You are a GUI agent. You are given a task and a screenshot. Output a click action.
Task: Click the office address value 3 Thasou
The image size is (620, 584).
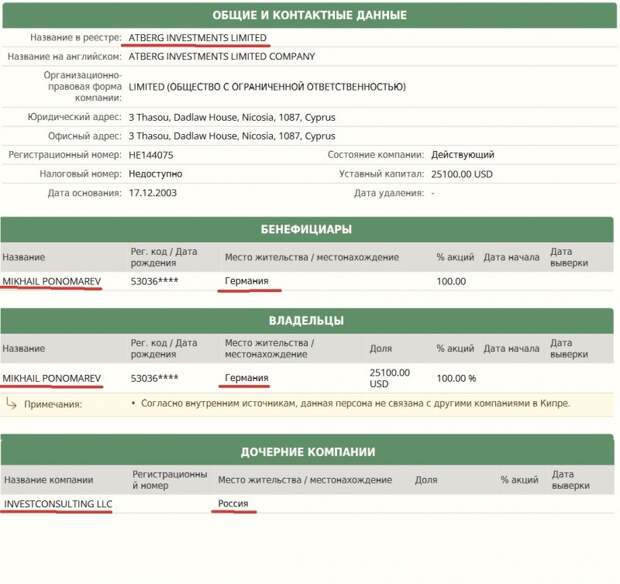point(232,136)
